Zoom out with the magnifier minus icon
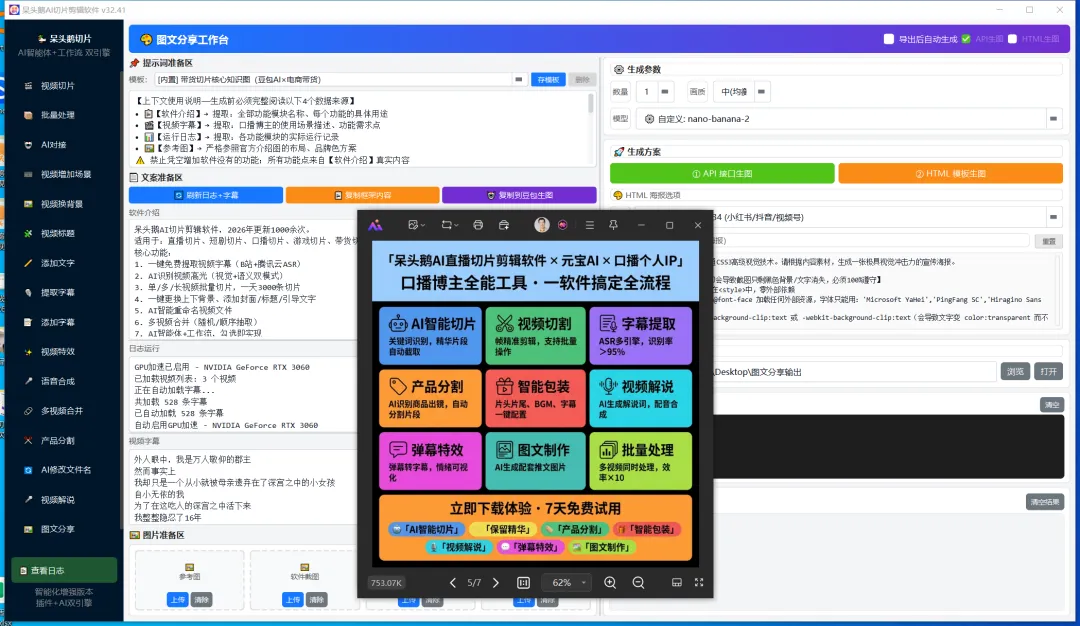The height and width of the screenshot is (626, 1080). [638, 583]
